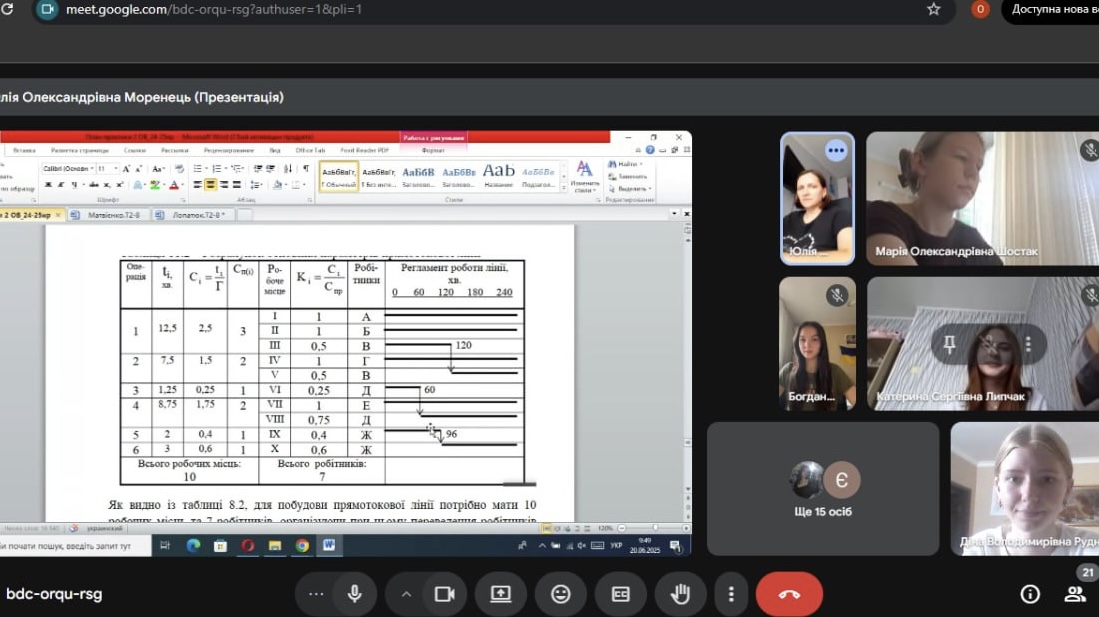The width and height of the screenshot is (1099, 617).
Task: Leave the call with red hang-up button
Action: click(x=789, y=594)
